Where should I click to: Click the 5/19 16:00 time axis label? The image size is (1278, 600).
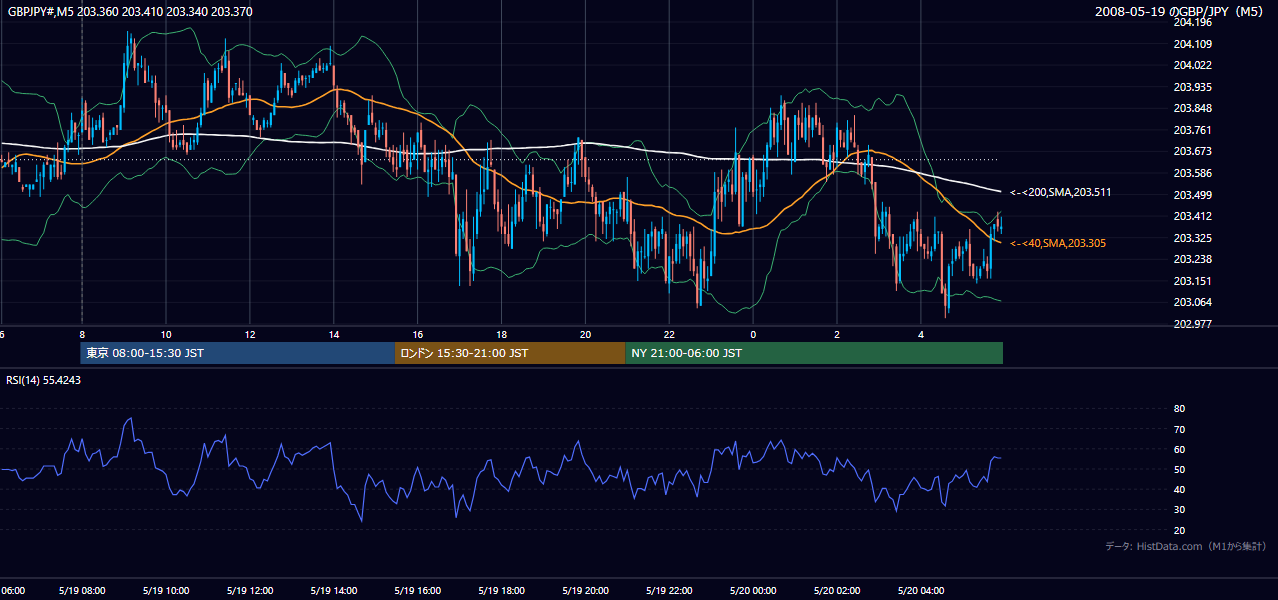(418, 590)
